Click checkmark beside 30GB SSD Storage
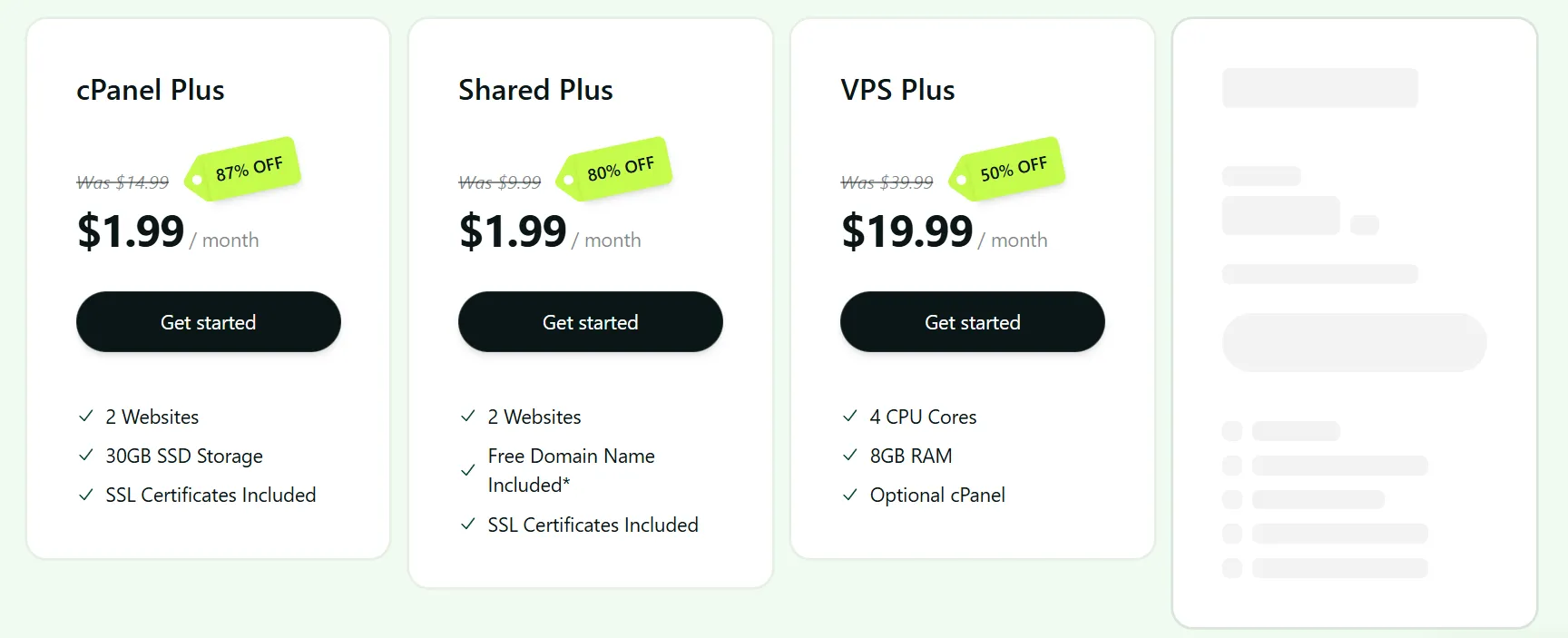1568x638 pixels. pyautogui.click(x=83, y=456)
